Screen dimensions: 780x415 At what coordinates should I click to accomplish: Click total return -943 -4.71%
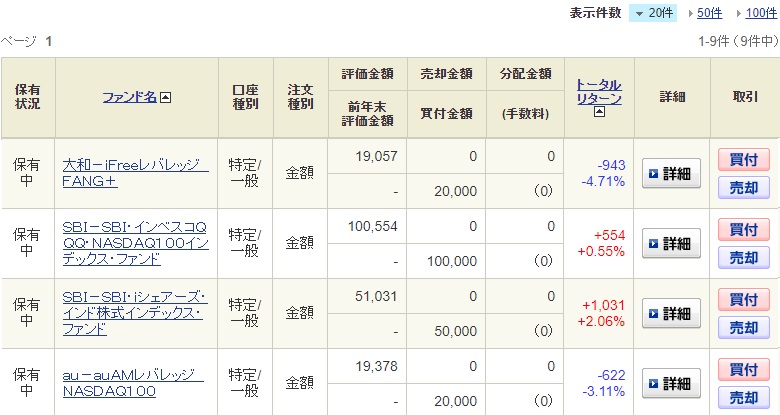point(603,173)
